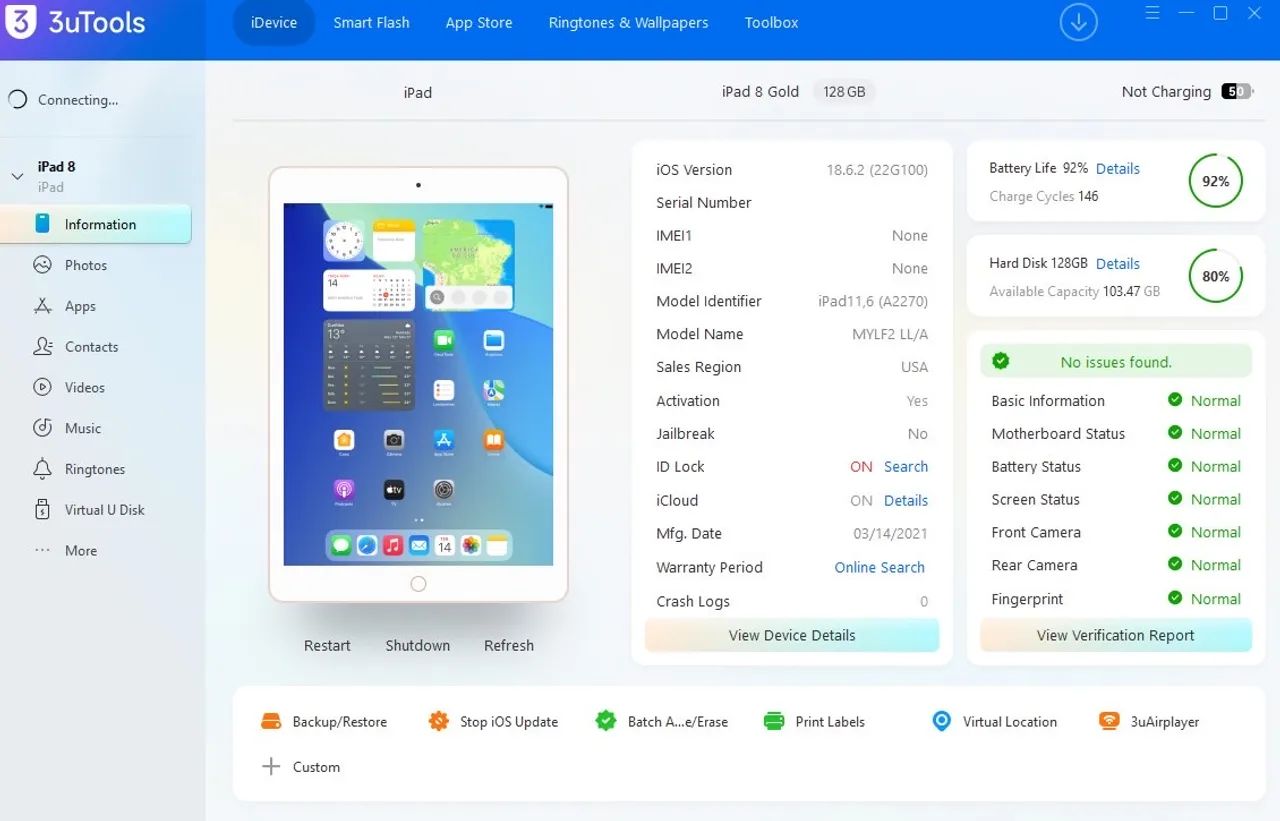
Task: Click the 3uAirplayer icon
Action: (1108, 721)
